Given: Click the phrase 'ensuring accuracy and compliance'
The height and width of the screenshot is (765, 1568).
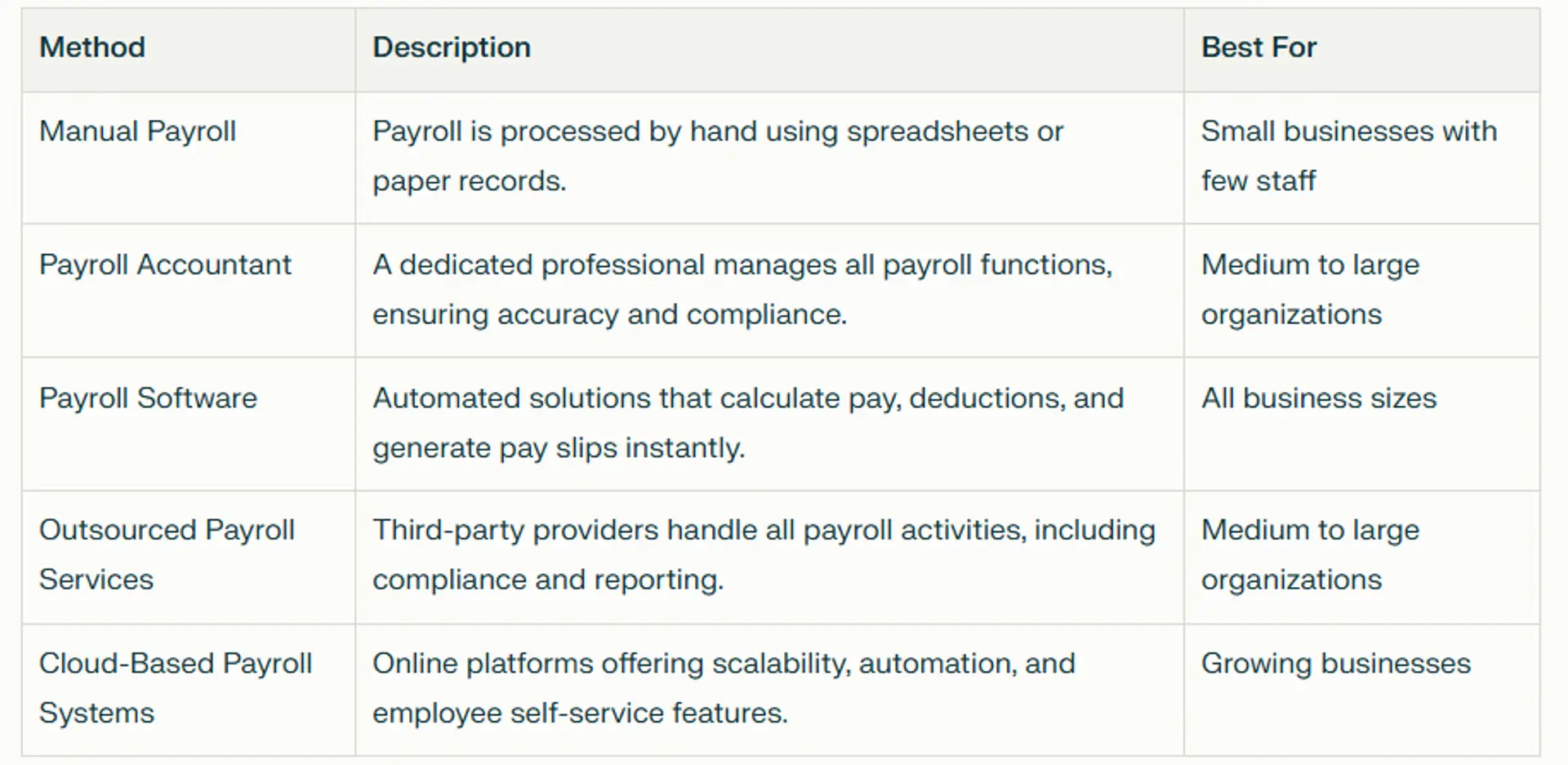Looking at the screenshot, I should pyautogui.click(x=609, y=315).
